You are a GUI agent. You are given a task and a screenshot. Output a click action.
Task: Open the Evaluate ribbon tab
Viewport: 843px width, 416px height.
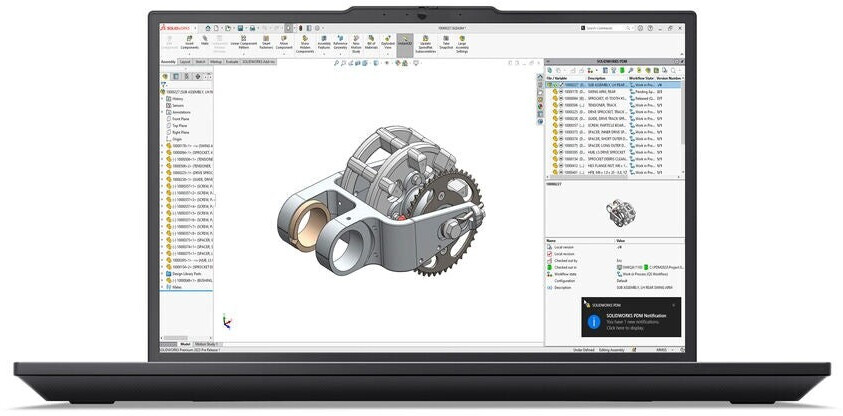click(232, 62)
